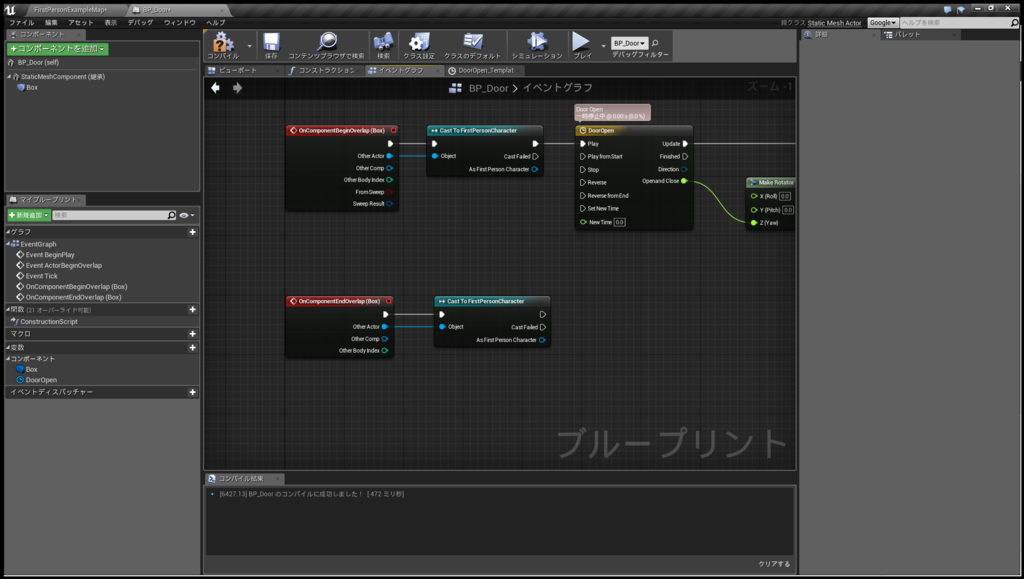Click the X (Roll) value field
Image resolution: width=1024 pixels, height=579 pixels.
pos(785,196)
